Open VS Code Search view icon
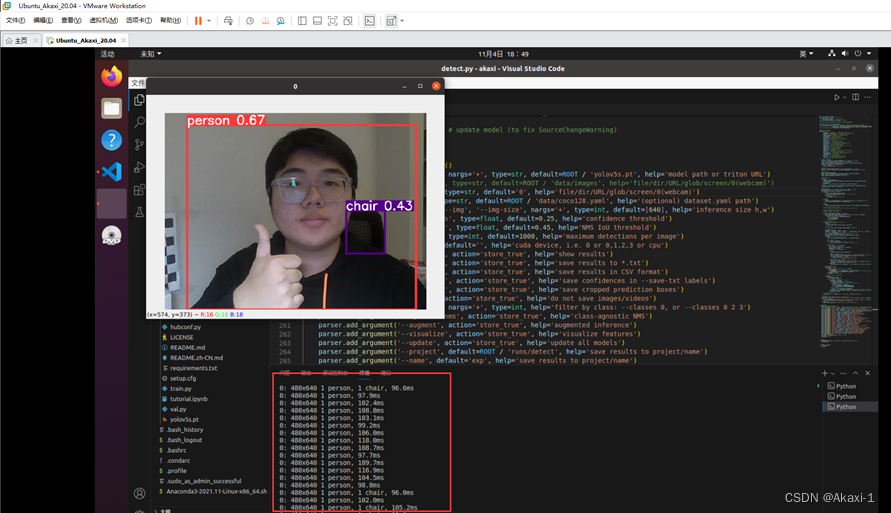 point(139,122)
